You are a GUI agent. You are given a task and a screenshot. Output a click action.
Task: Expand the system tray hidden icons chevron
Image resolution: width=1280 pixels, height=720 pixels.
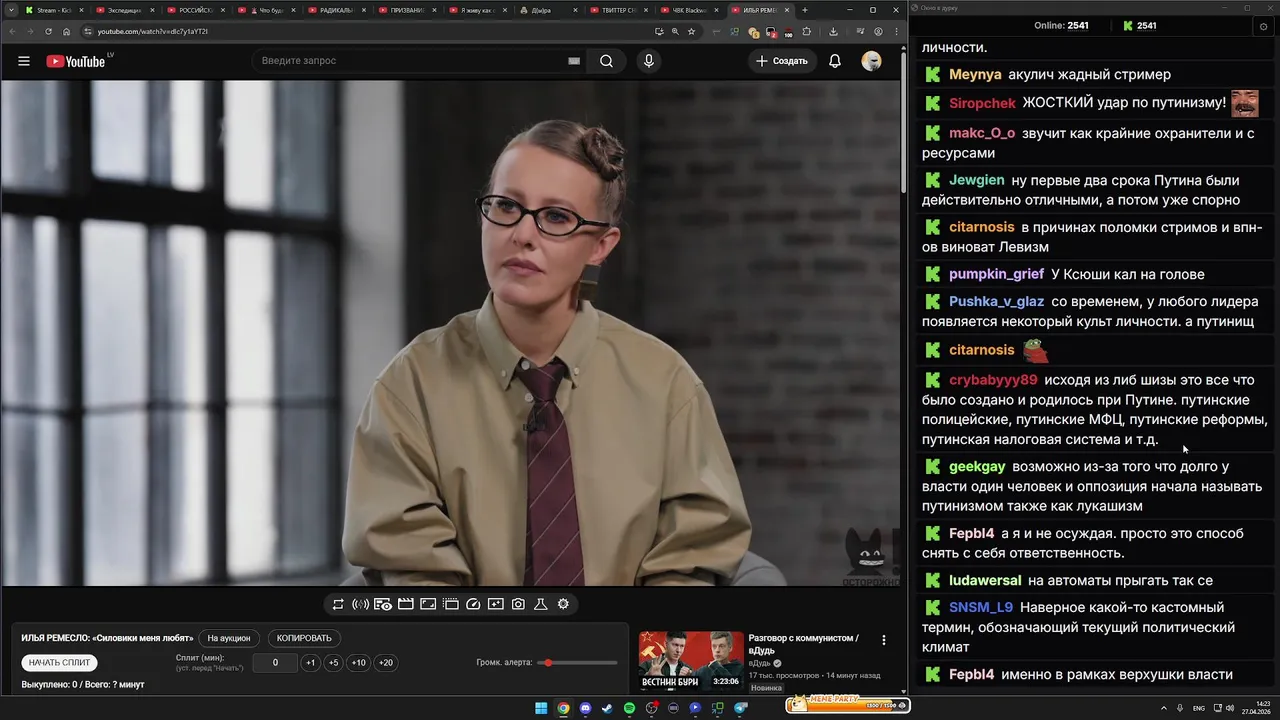pyautogui.click(x=1164, y=708)
